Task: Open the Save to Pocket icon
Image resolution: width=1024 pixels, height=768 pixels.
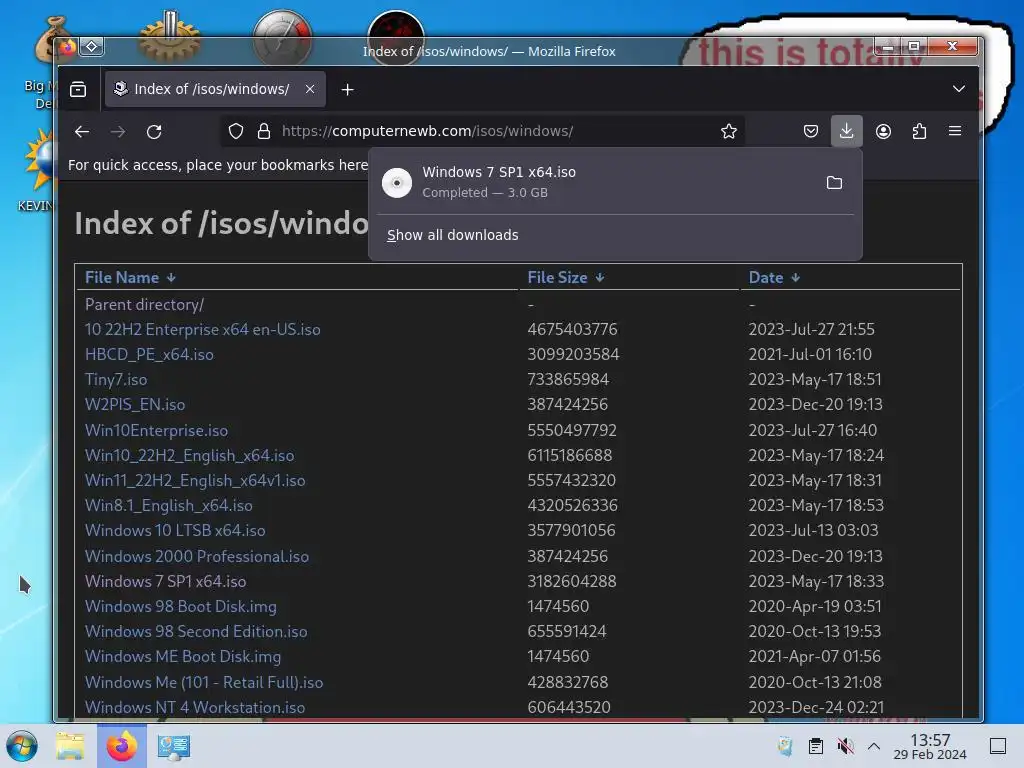Action: pos(810,132)
